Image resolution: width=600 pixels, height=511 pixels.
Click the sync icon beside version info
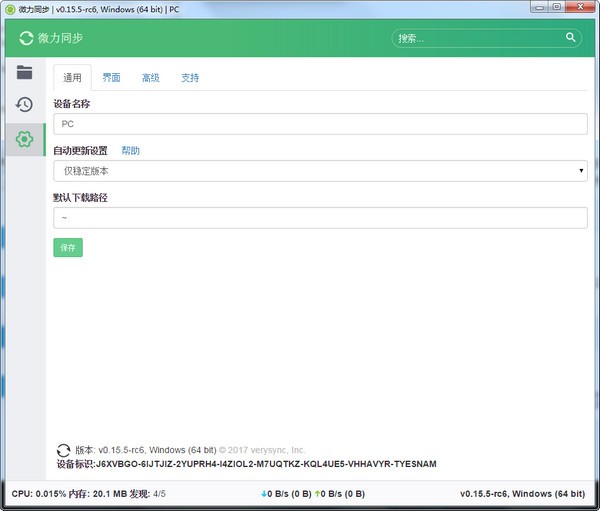[63, 450]
